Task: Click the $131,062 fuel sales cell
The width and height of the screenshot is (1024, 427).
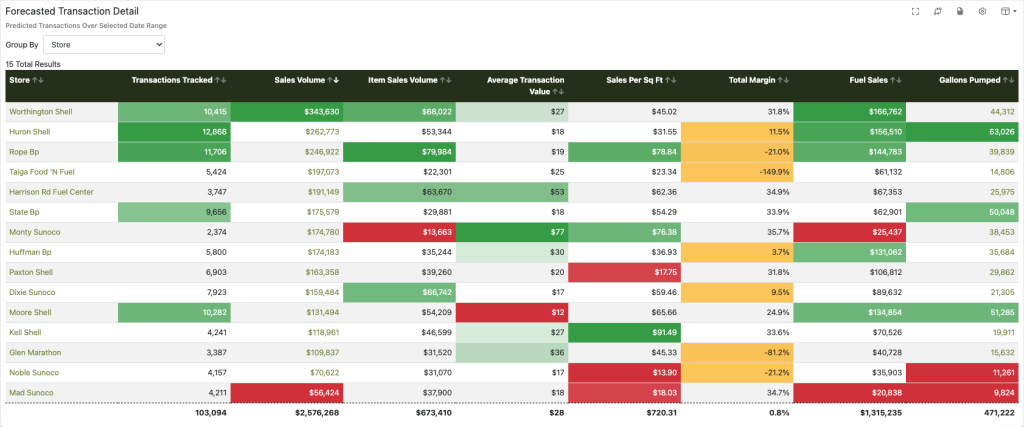Action: (x=849, y=252)
